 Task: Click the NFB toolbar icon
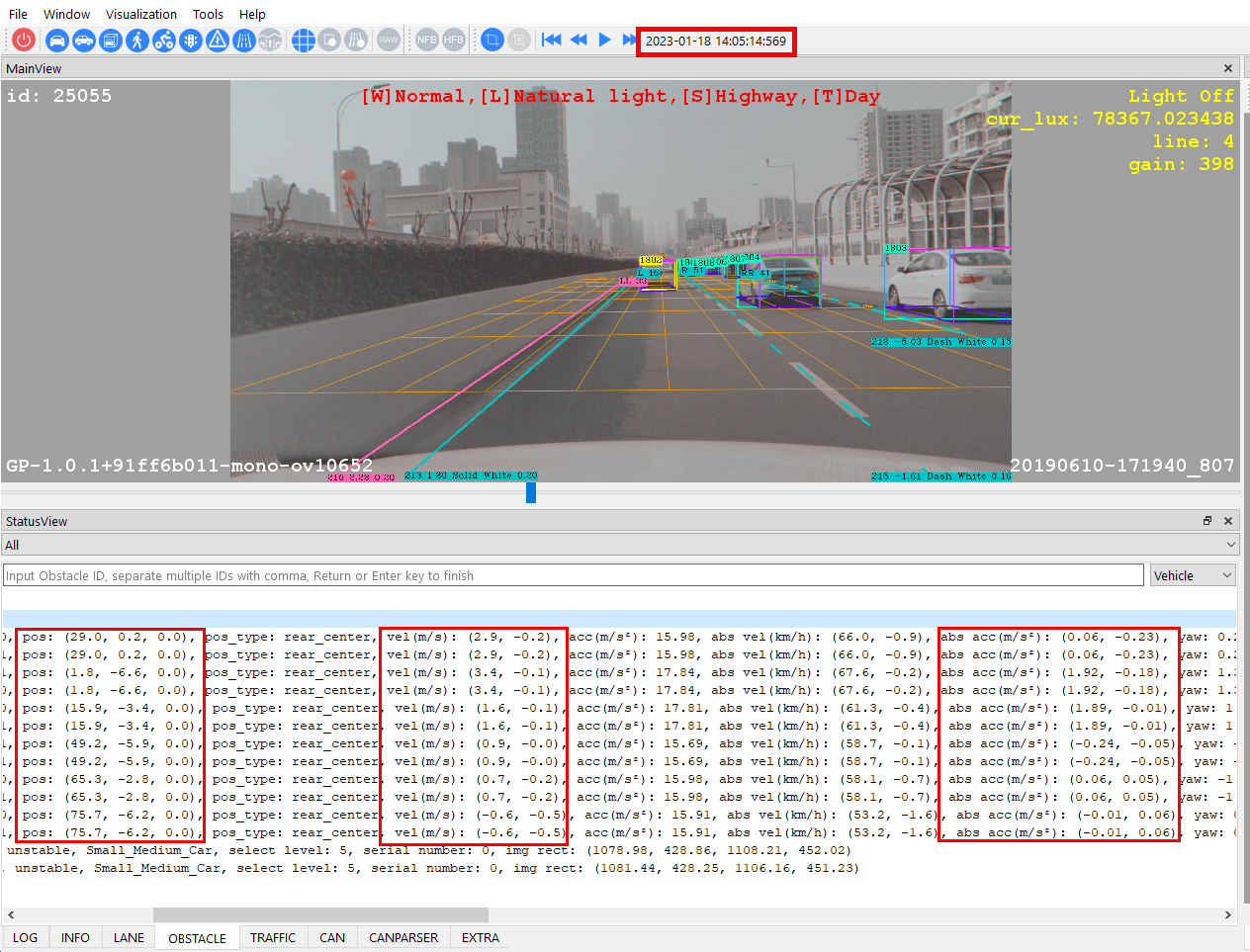426,40
